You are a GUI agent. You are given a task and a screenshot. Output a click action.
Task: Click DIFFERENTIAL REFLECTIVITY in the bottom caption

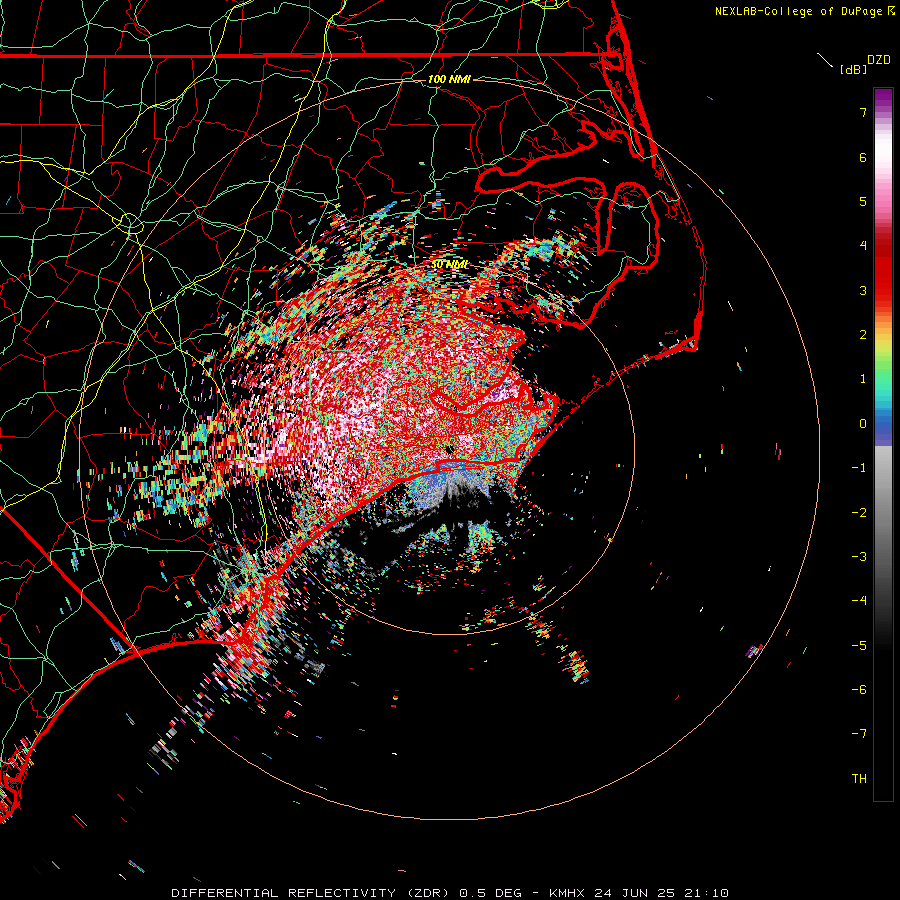pyautogui.click(x=284, y=893)
